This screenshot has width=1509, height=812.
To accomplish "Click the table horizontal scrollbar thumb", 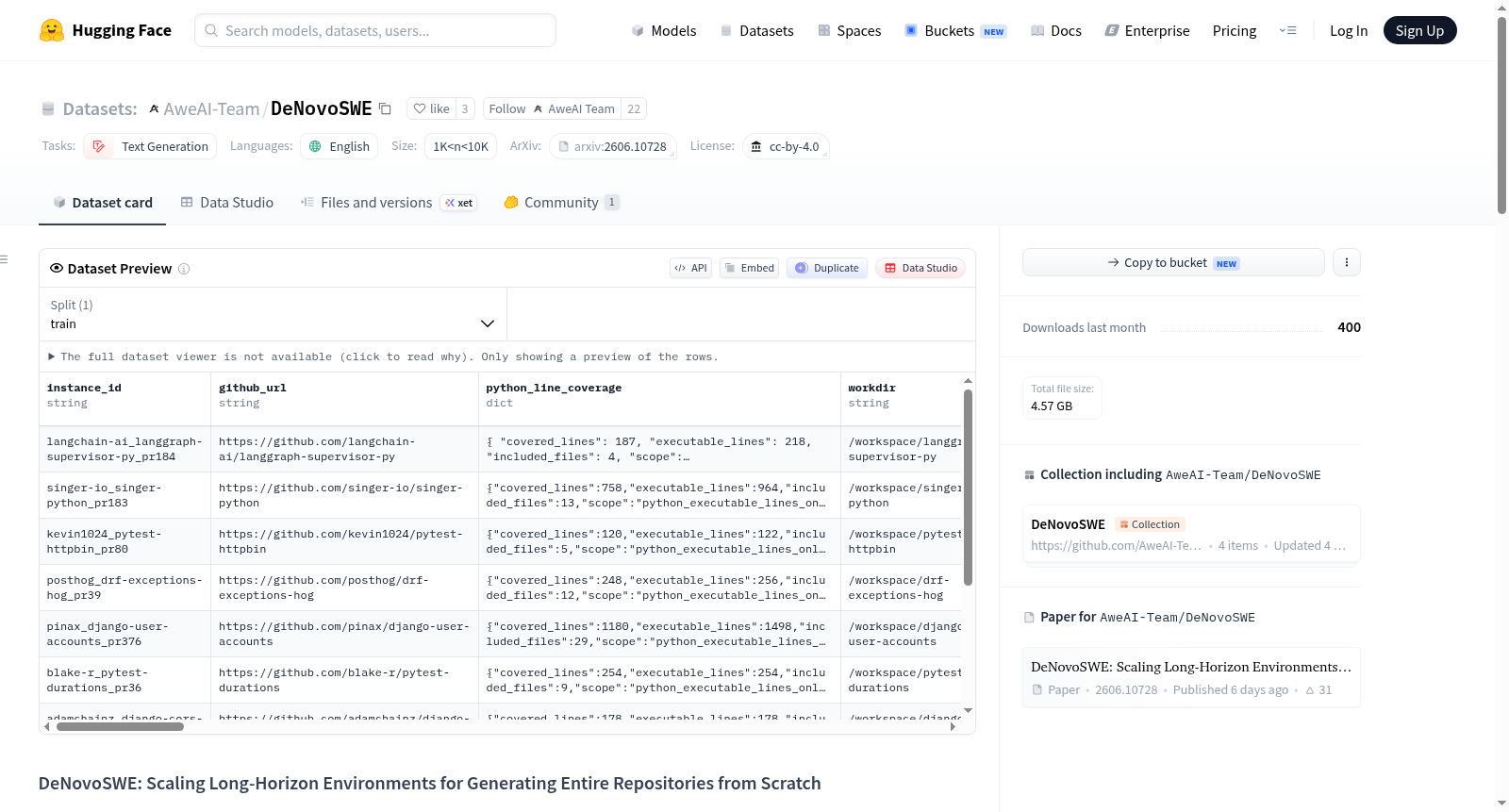I will coord(120,726).
